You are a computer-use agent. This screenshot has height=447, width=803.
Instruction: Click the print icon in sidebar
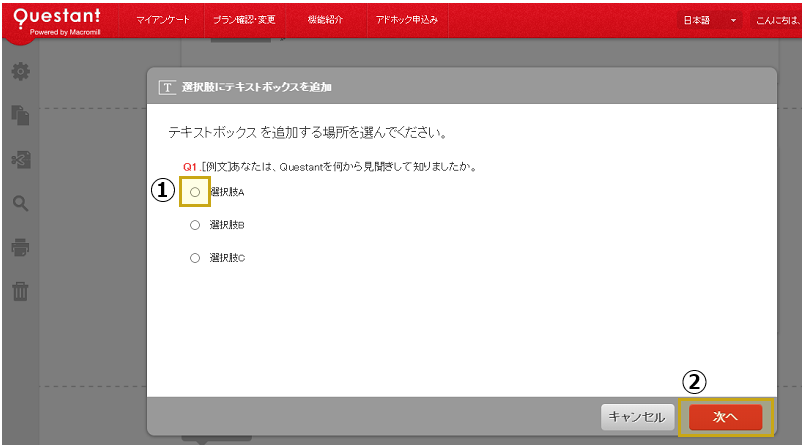(x=20, y=247)
